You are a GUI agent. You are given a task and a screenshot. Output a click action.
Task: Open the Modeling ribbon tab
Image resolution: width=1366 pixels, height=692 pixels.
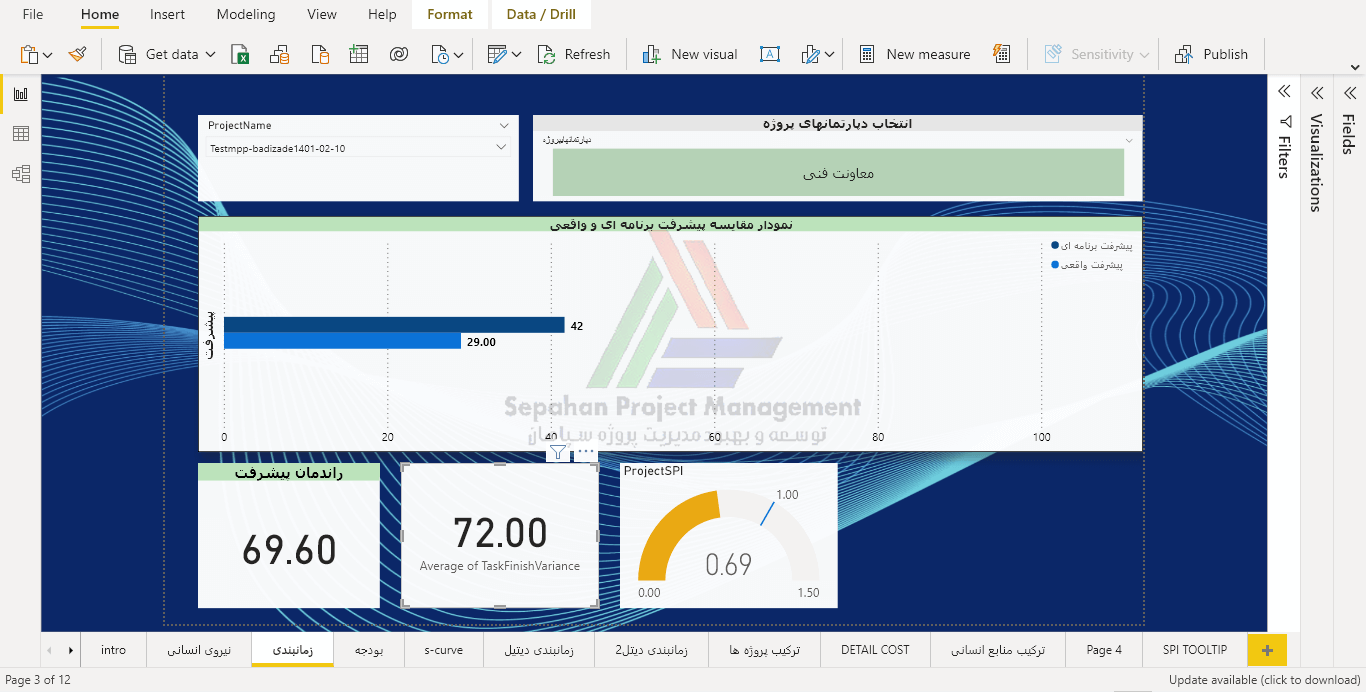click(245, 14)
